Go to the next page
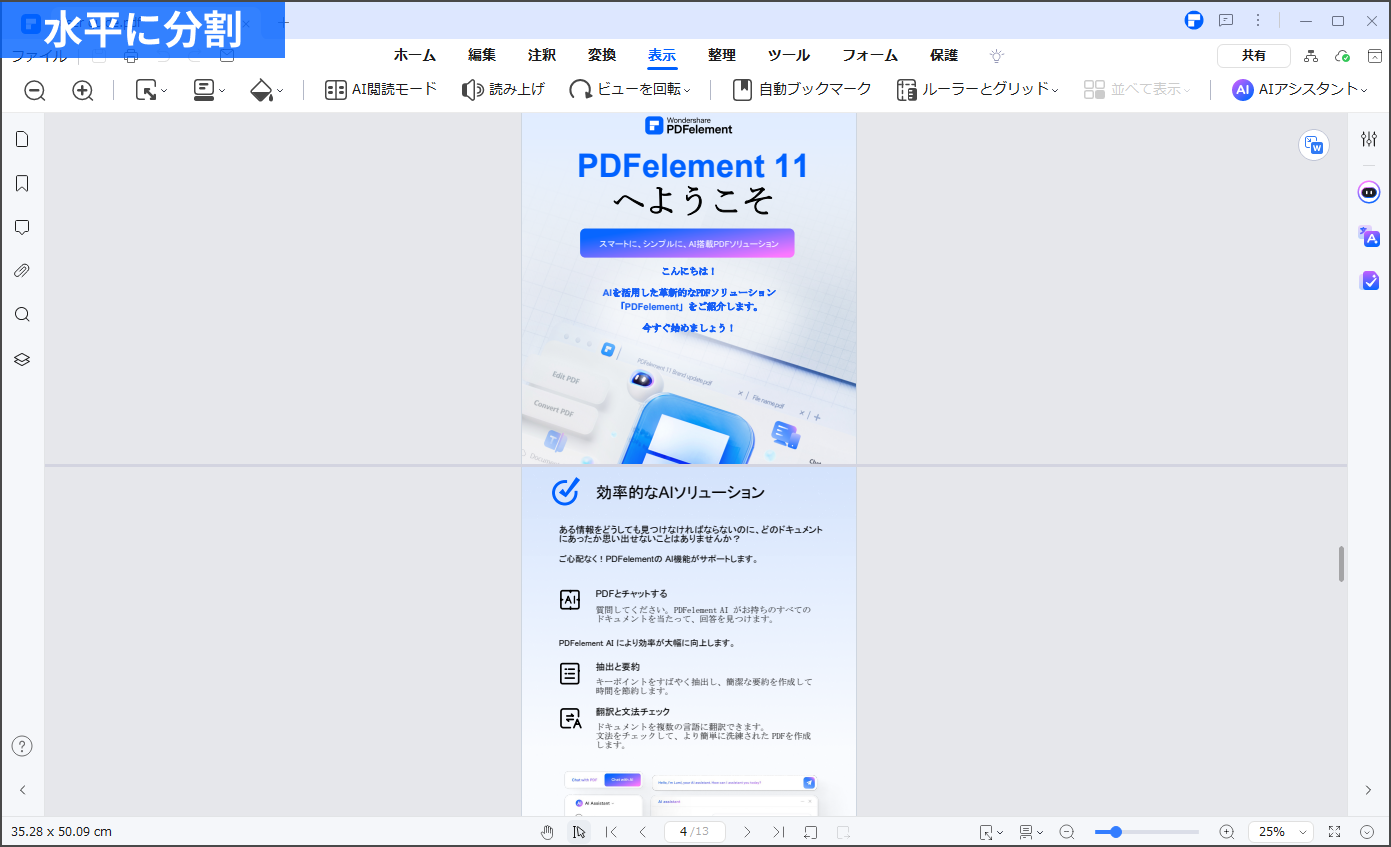 747,832
